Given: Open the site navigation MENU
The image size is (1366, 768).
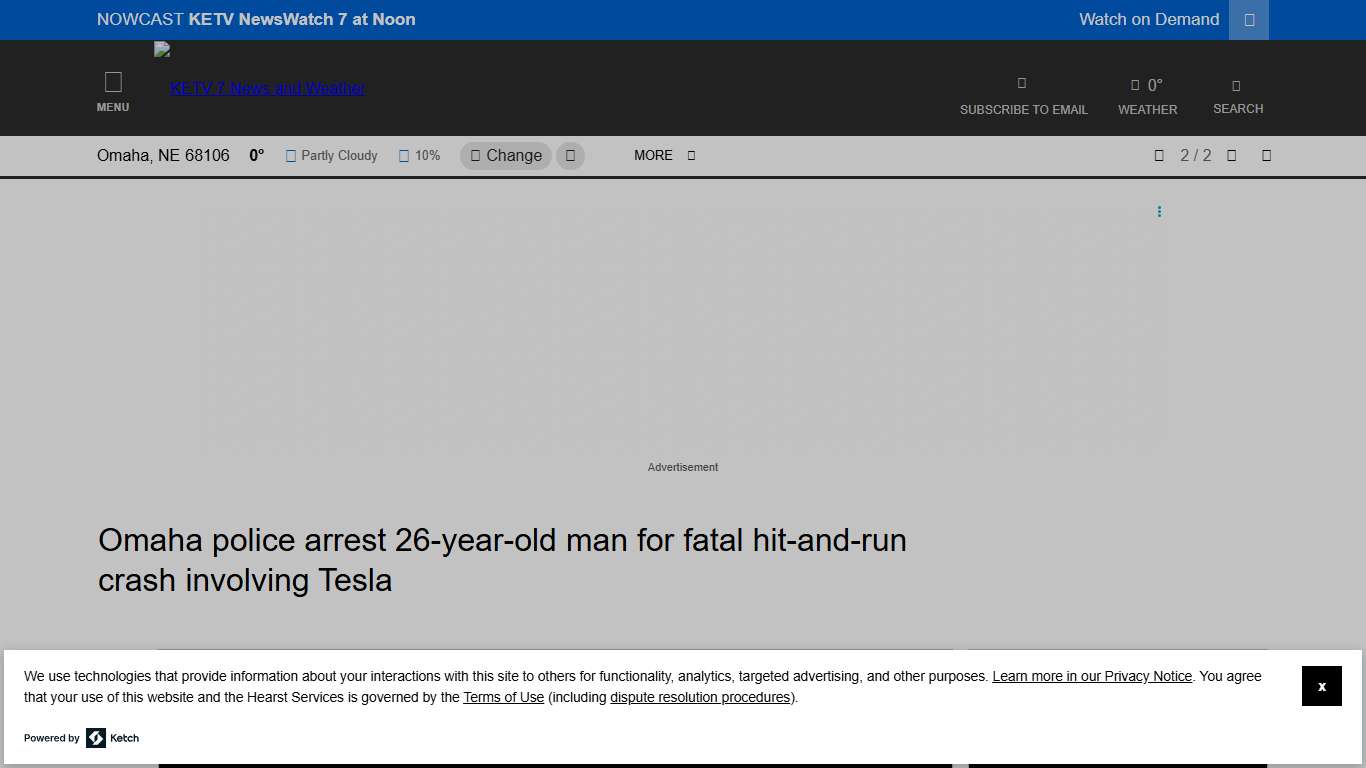Looking at the screenshot, I should pos(112,90).
